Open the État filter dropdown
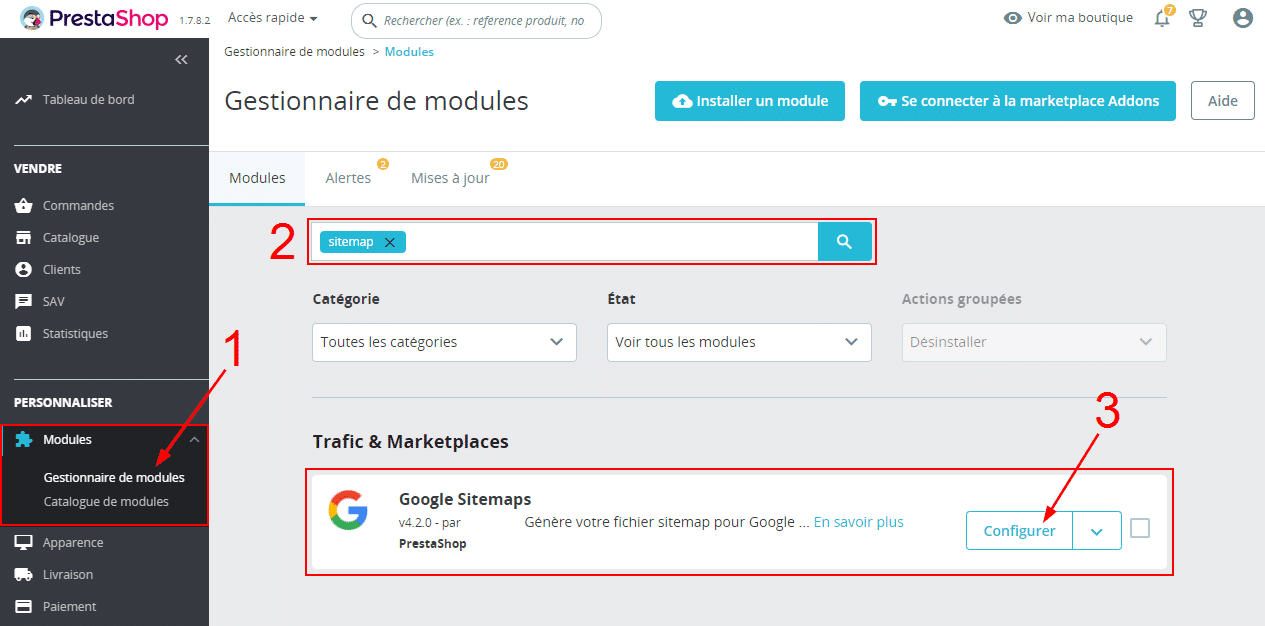 (738, 342)
